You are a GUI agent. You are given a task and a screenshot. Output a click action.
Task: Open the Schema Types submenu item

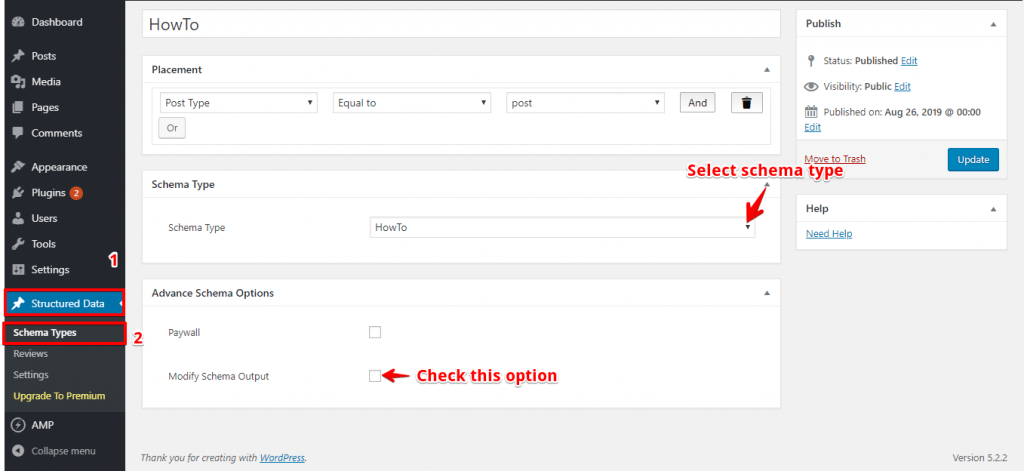pyautogui.click(x=45, y=333)
